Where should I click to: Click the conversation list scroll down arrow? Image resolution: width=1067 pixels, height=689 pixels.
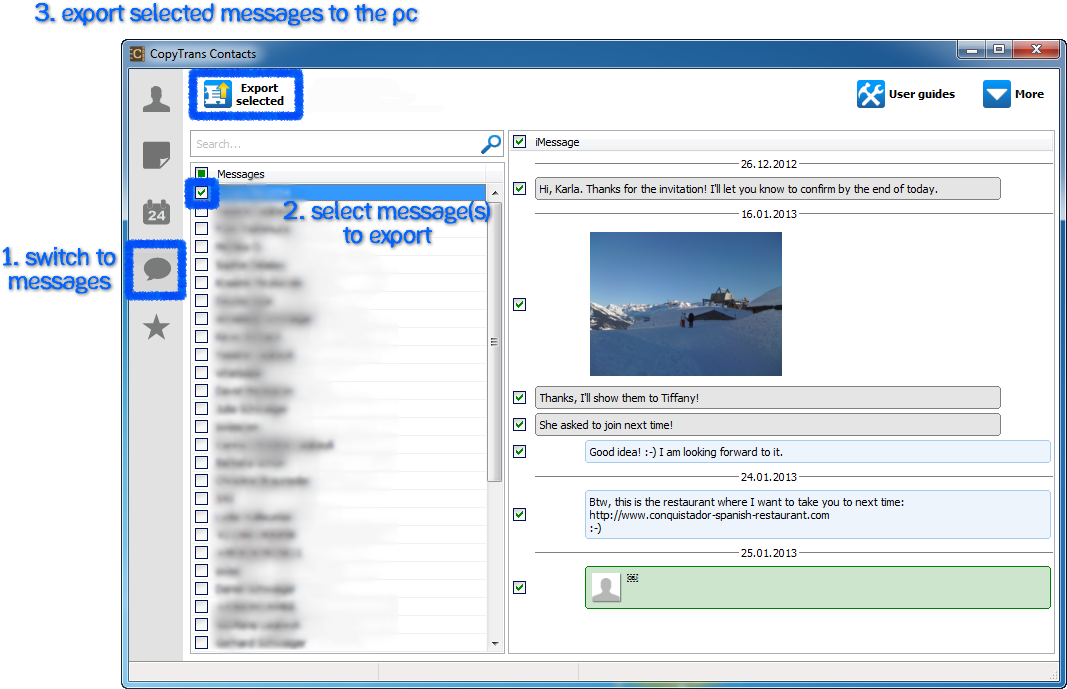click(495, 643)
